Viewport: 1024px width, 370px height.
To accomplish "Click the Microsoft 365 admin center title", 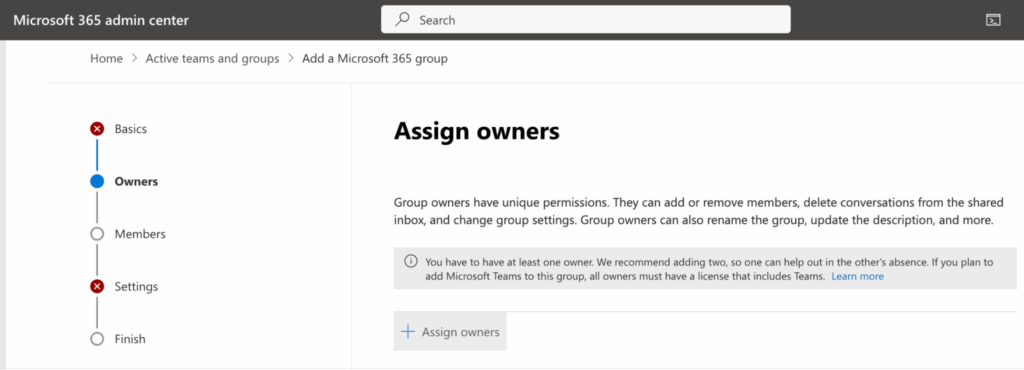I will coord(101,20).
